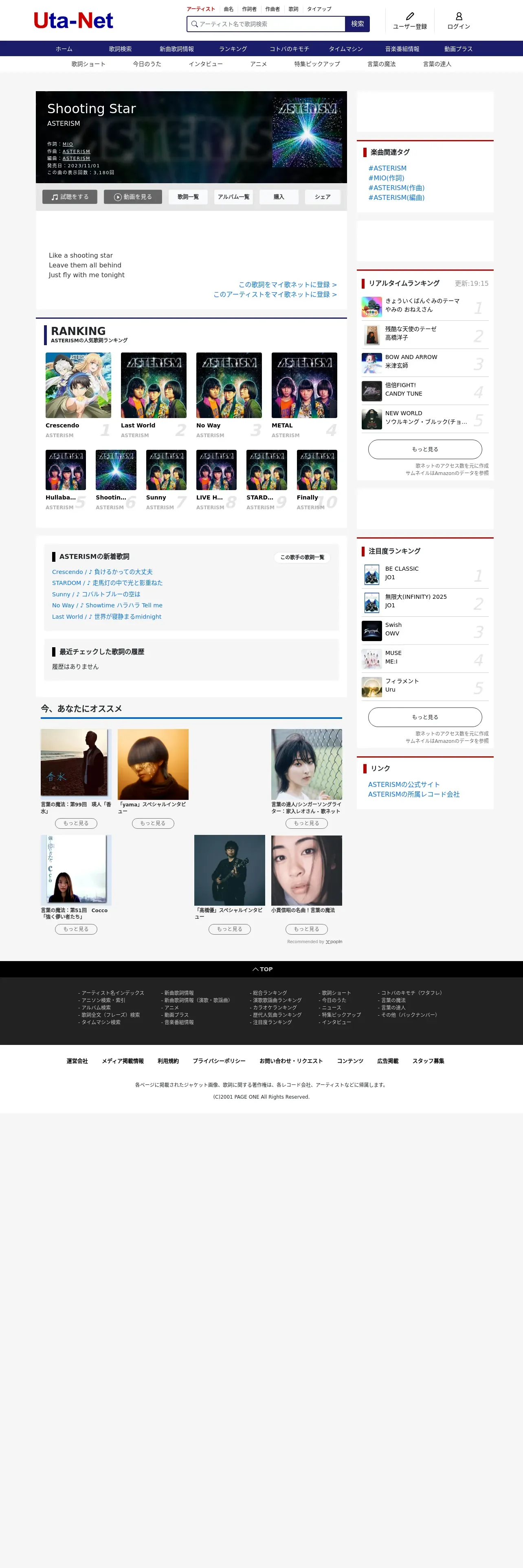Viewport: 523px width, 1568px height.
Task: Open the METAL ranking thumbnail
Action: click(x=304, y=385)
